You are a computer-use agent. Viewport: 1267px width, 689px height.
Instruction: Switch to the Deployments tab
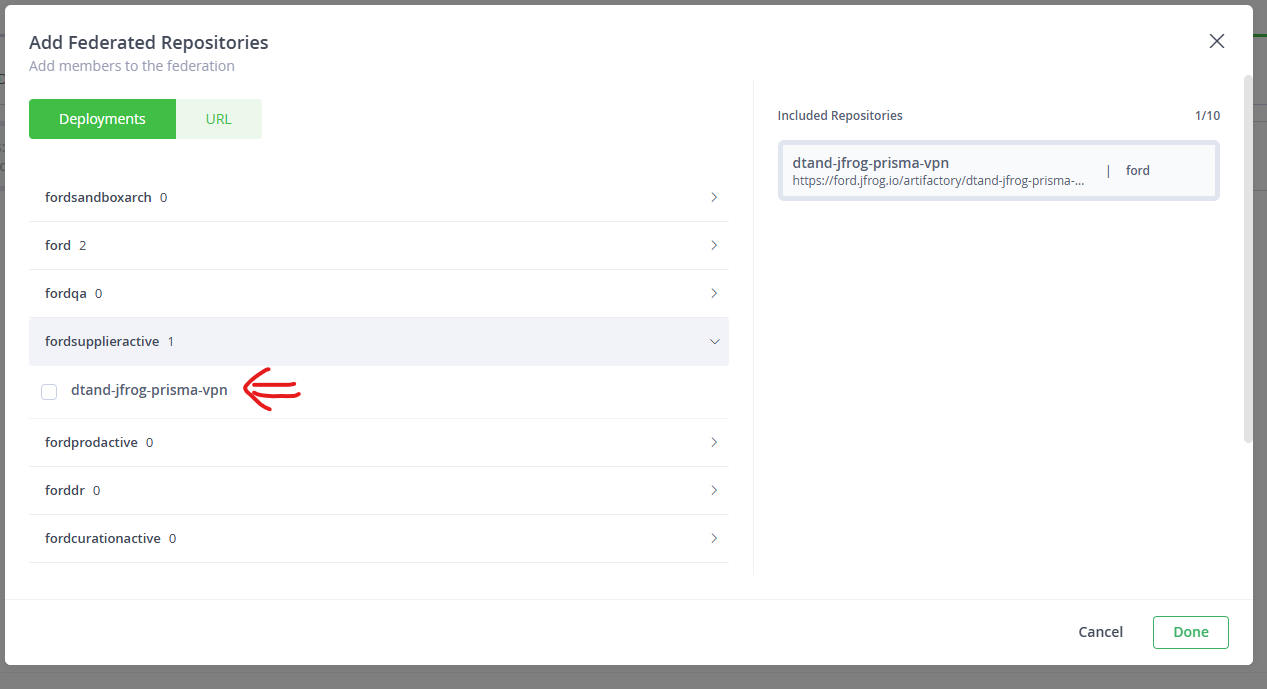click(x=102, y=119)
